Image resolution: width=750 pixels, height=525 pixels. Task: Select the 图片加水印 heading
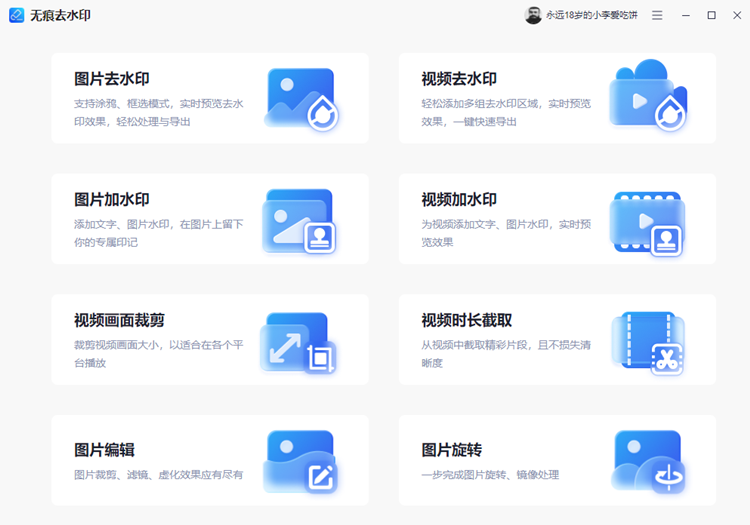[x=111, y=199]
